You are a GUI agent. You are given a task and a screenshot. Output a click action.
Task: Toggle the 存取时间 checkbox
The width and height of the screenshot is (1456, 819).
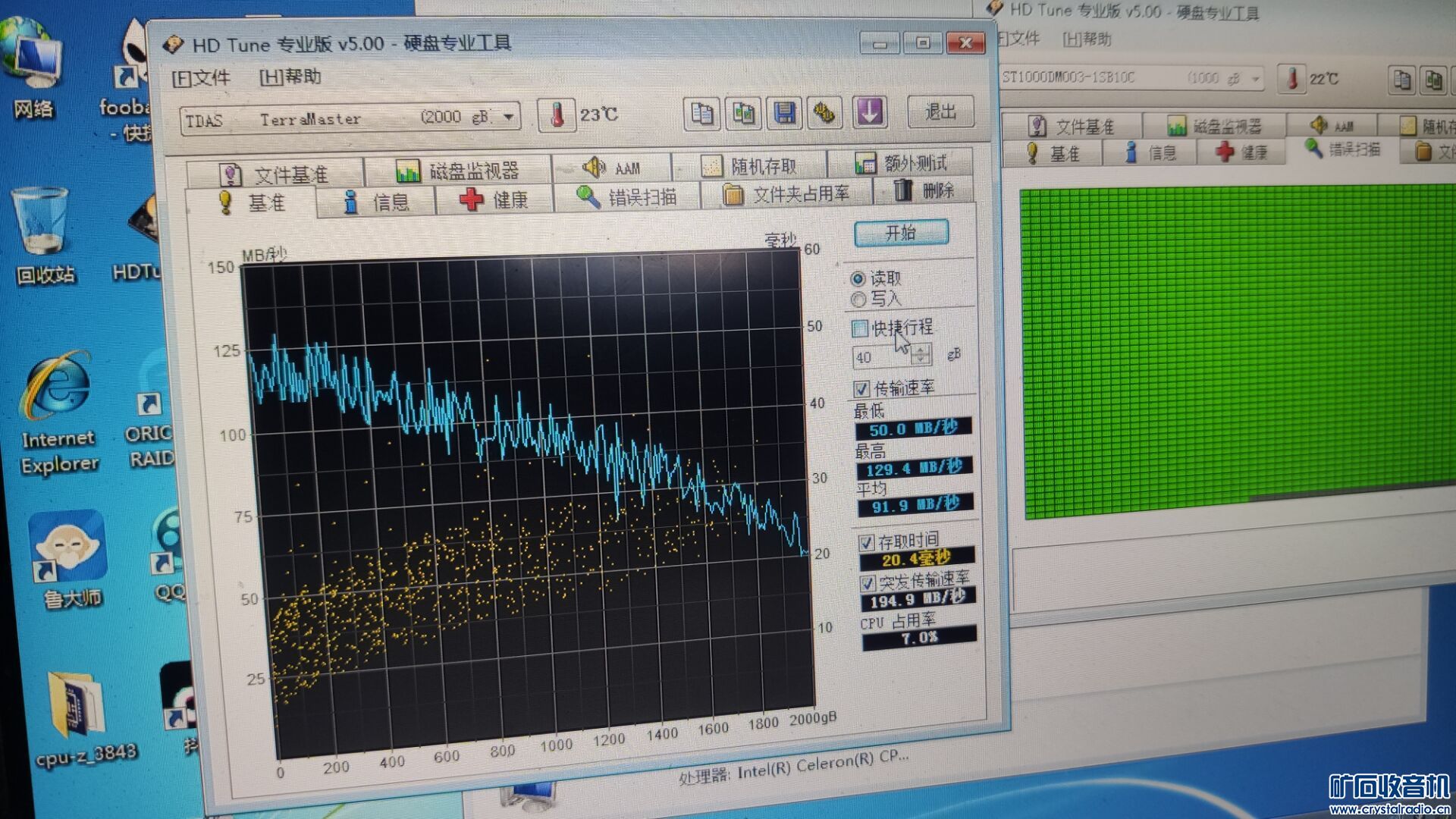pos(866,543)
